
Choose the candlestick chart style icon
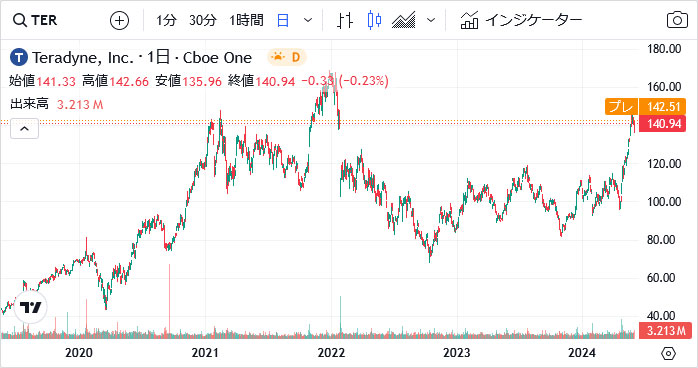tap(374, 20)
